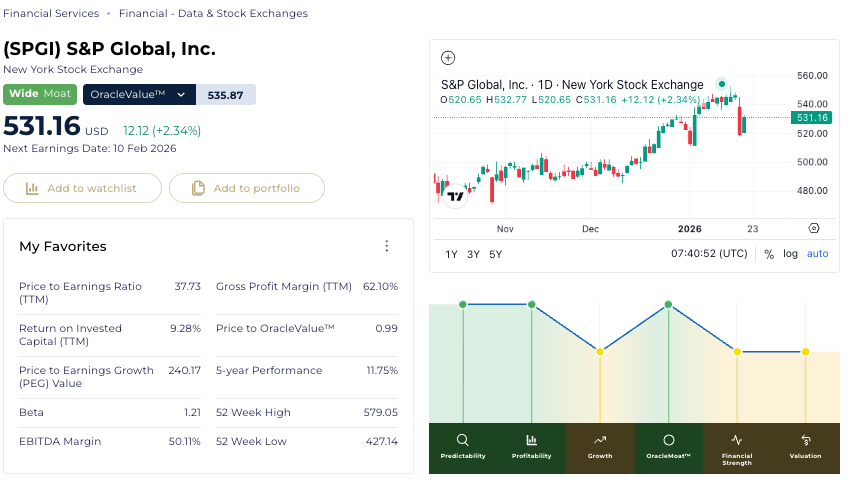Click the TradingView logo on chart
This screenshot has width=857, height=483.
pos(455,196)
